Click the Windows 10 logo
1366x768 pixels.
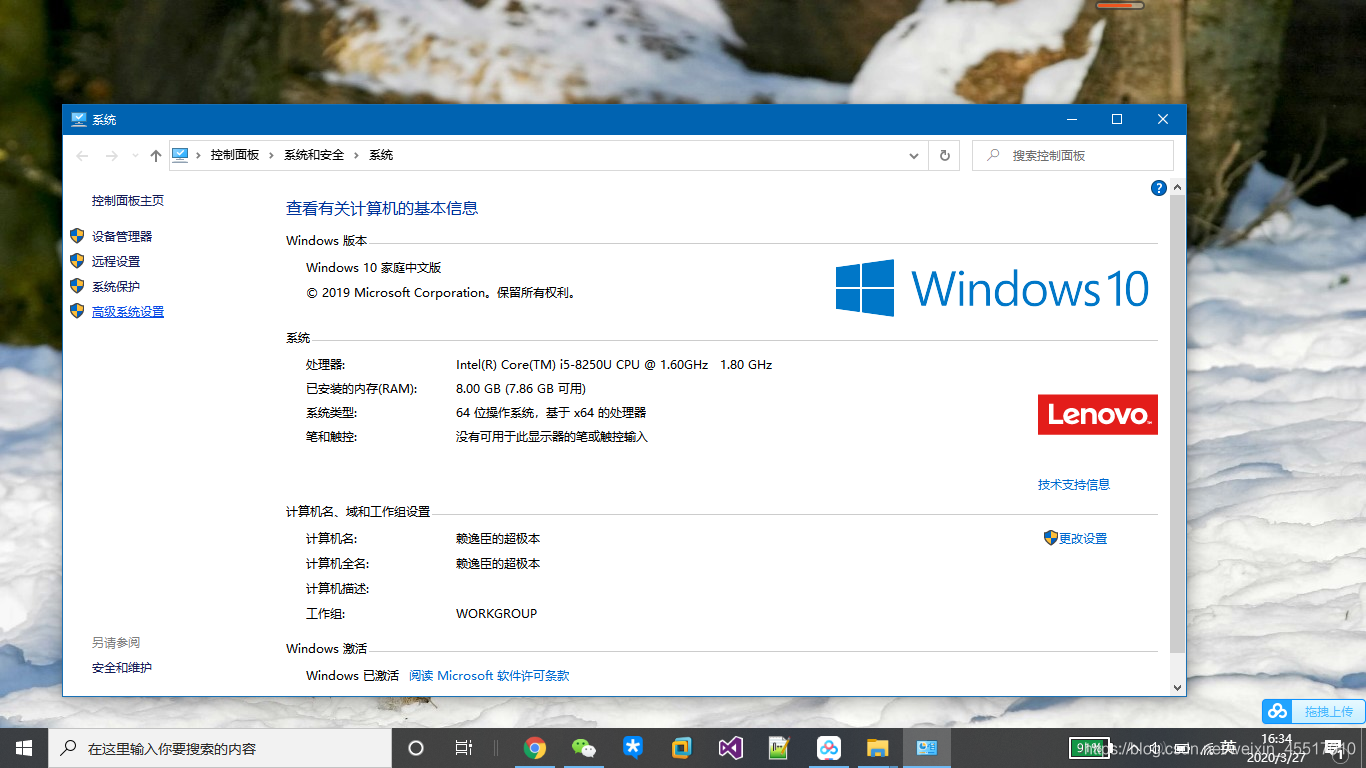click(x=993, y=289)
